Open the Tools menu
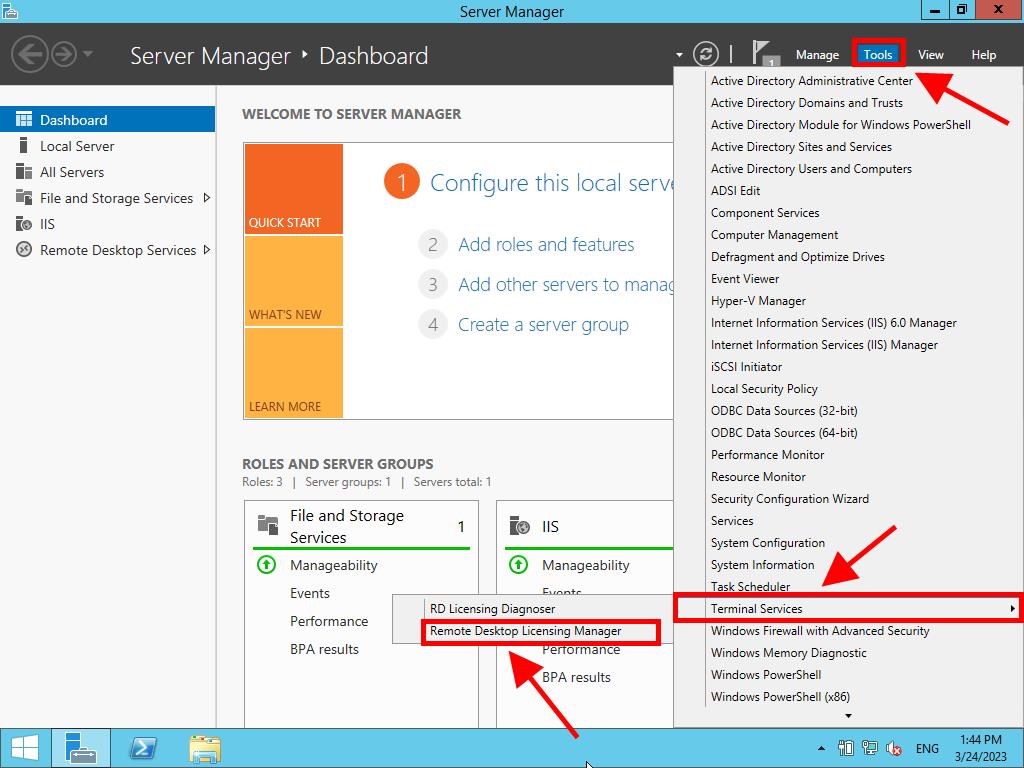This screenshot has height=768, width=1024. pos(878,55)
